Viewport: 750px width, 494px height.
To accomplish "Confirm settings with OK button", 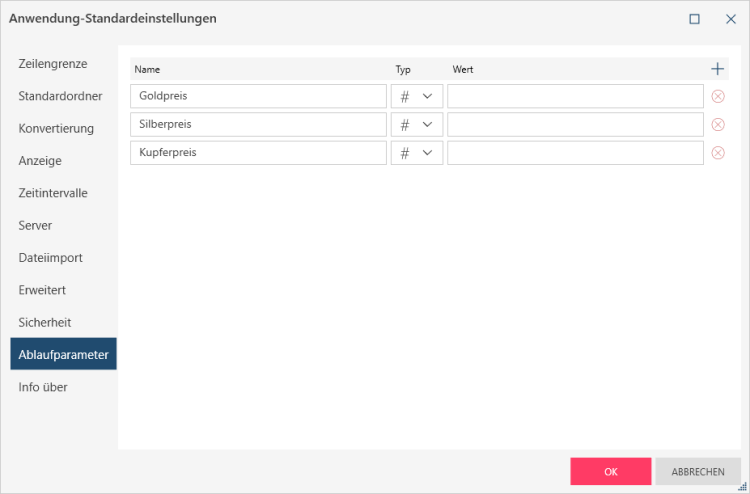I will 610,472.
